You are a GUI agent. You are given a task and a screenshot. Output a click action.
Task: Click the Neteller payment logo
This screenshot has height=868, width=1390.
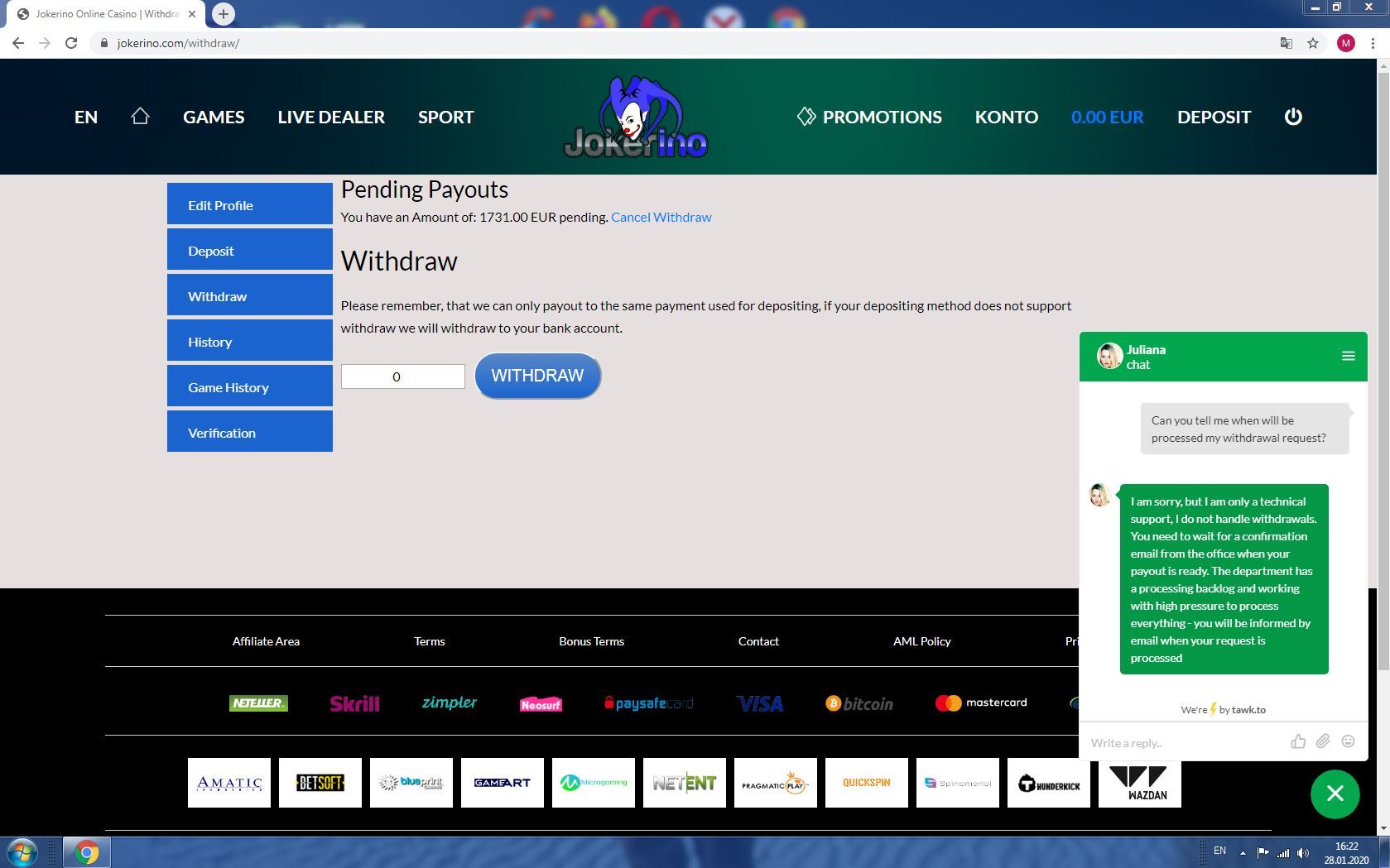(x=258, y=703)
